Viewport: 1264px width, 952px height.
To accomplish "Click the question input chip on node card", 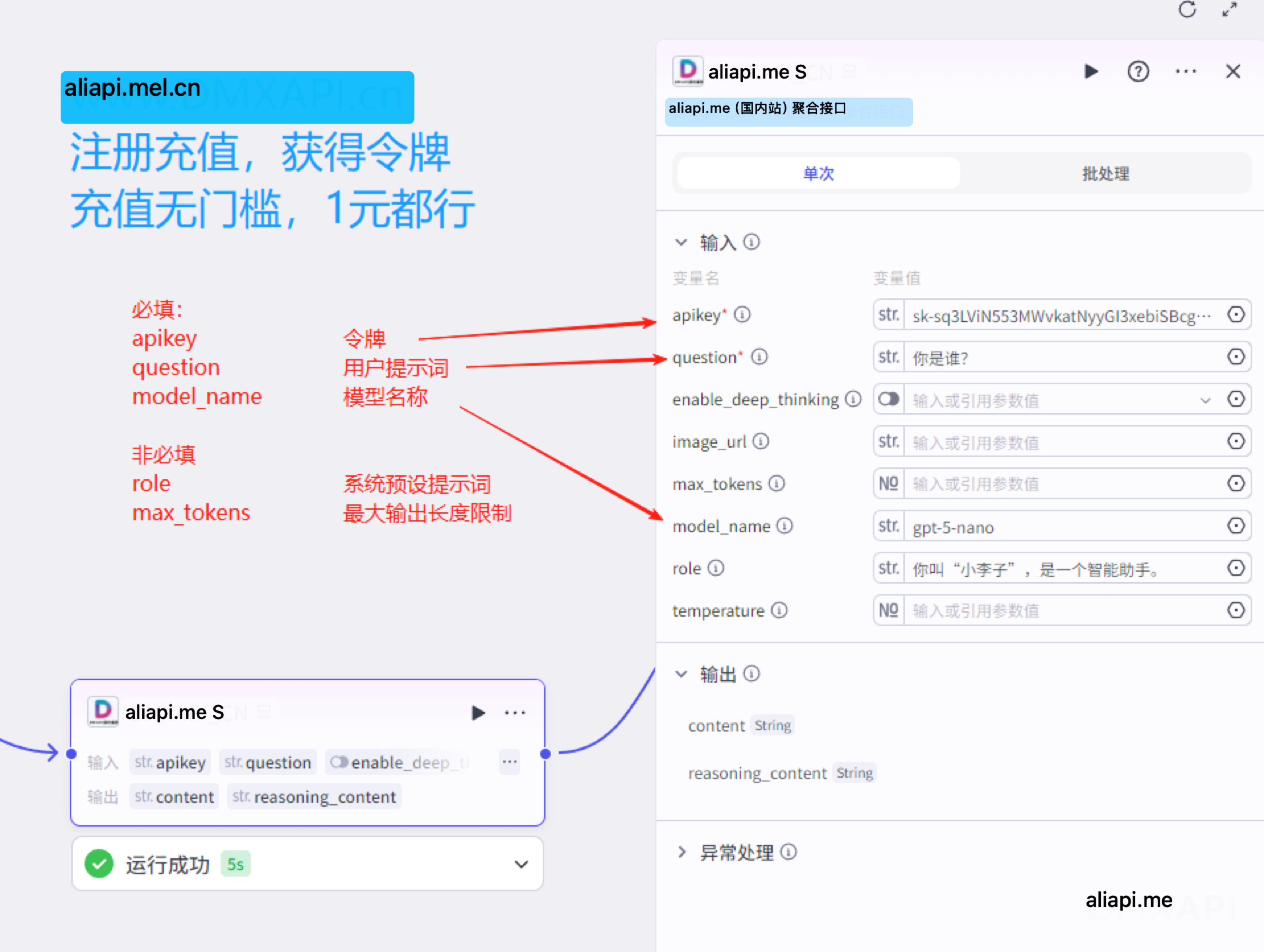I will click(267, 763).
